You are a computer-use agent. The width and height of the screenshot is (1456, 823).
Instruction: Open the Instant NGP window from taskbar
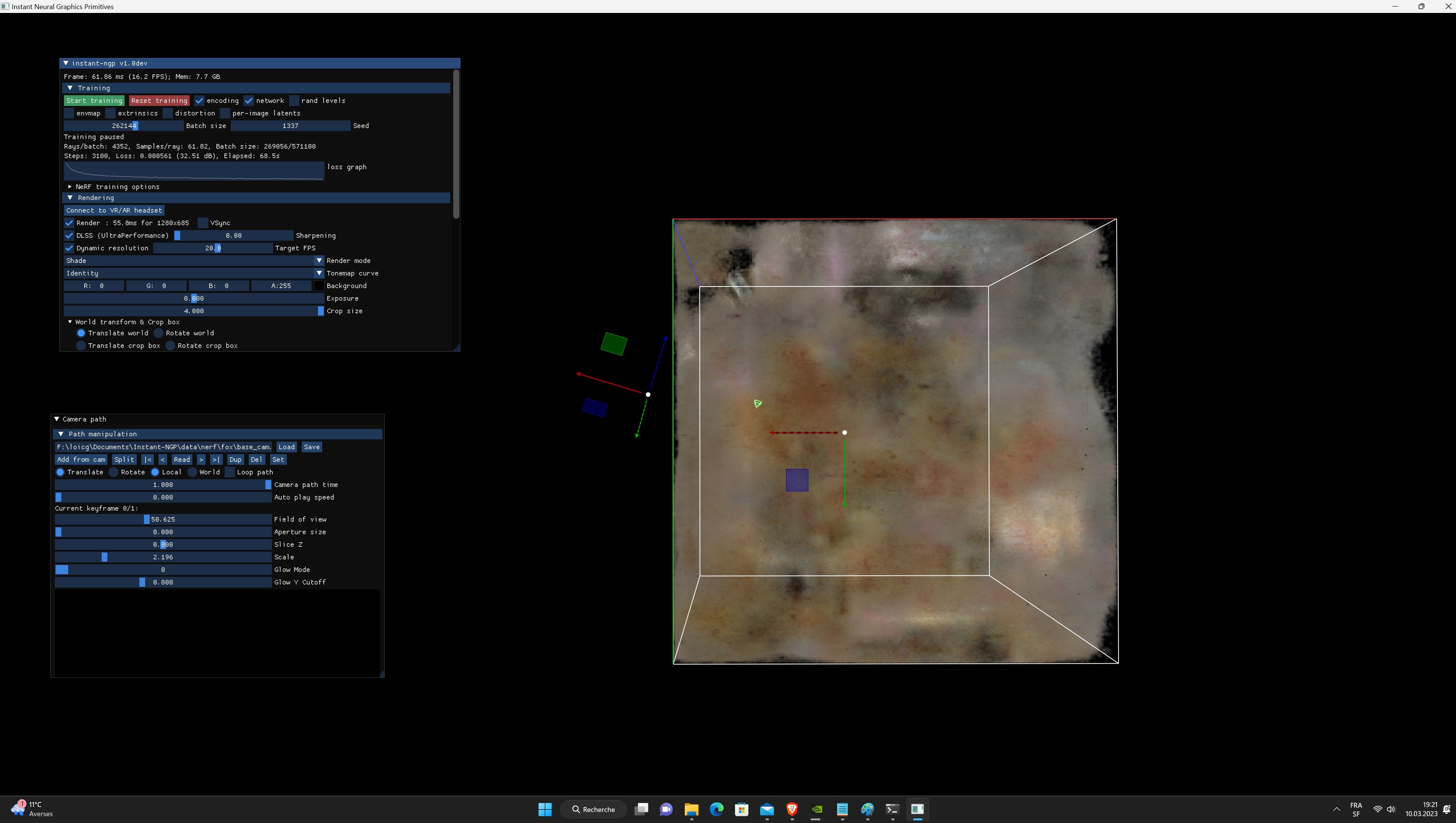click(x=917, y=809)
